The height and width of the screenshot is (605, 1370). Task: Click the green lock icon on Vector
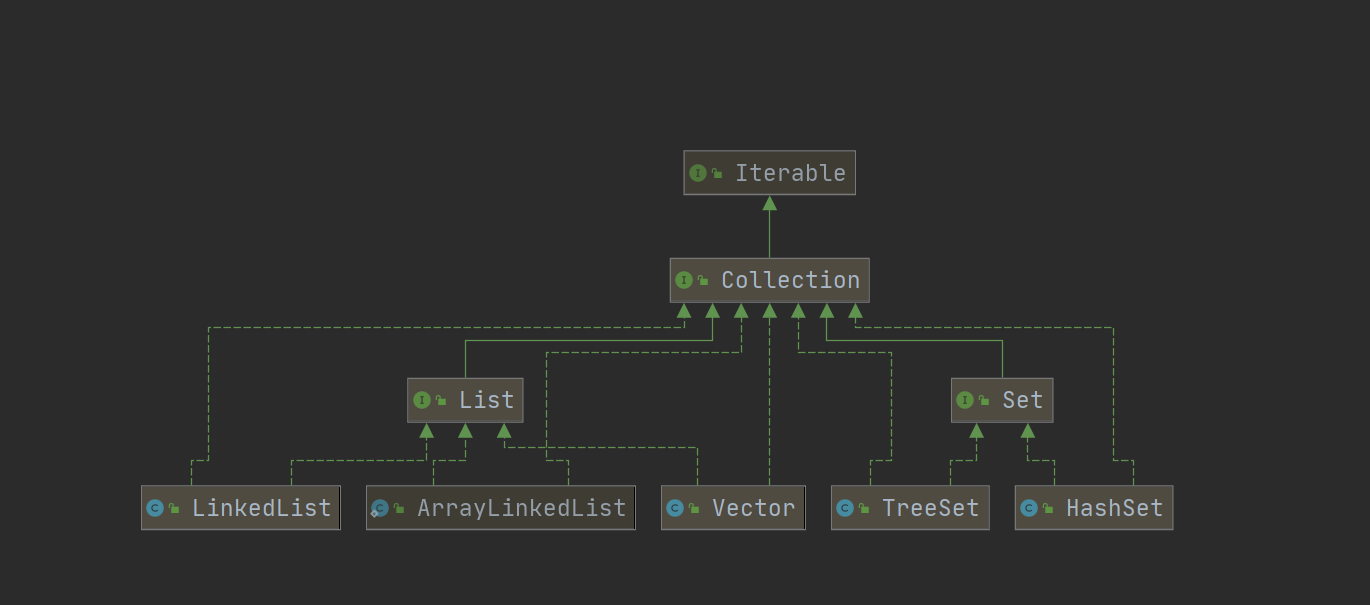[694, 509]
